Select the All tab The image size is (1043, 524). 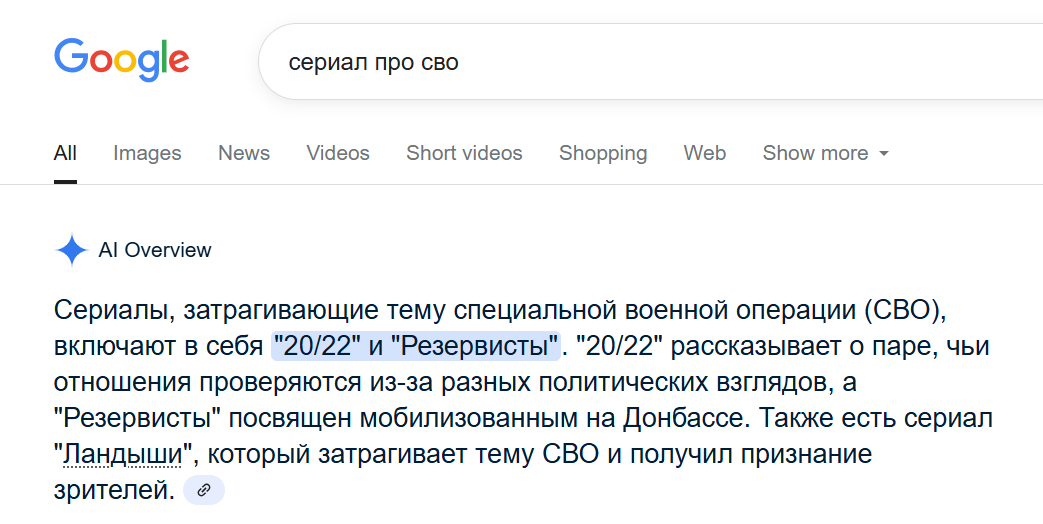point(65,153)
